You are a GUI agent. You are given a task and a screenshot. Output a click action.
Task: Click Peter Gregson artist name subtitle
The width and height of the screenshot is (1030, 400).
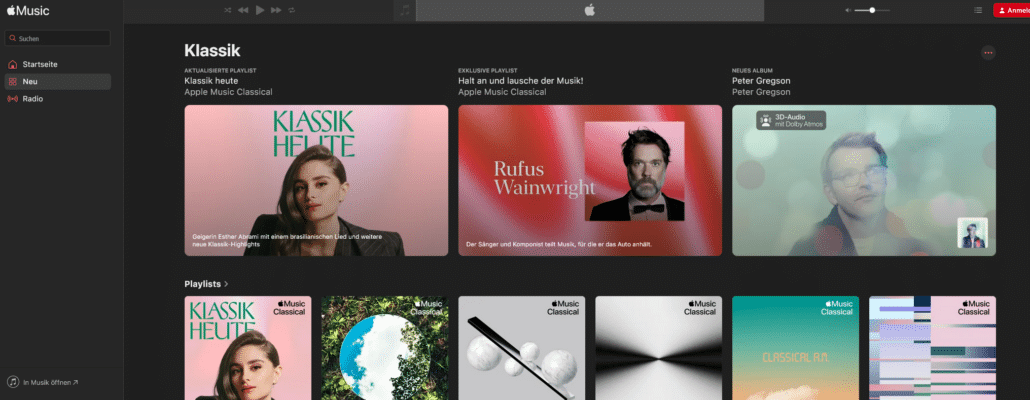click(761, 92)
